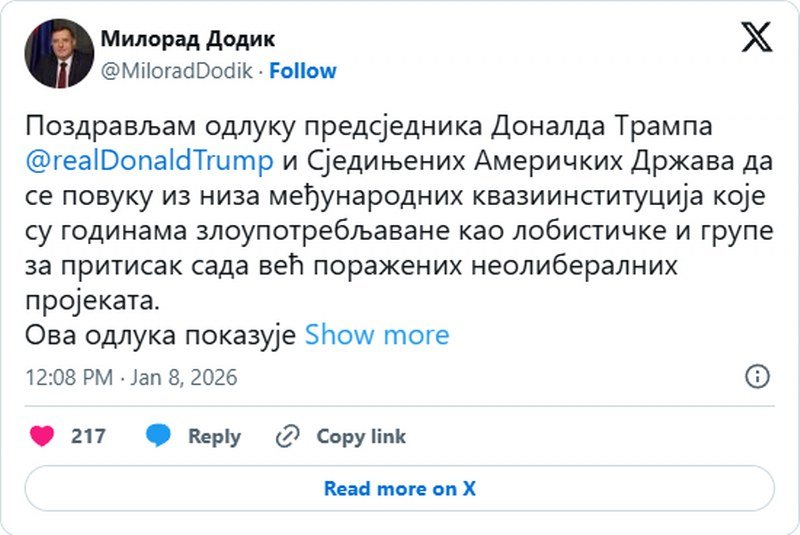
Task: Click the display name Милорад Додик
Action: pyautogui.click(x=187, y=39)
